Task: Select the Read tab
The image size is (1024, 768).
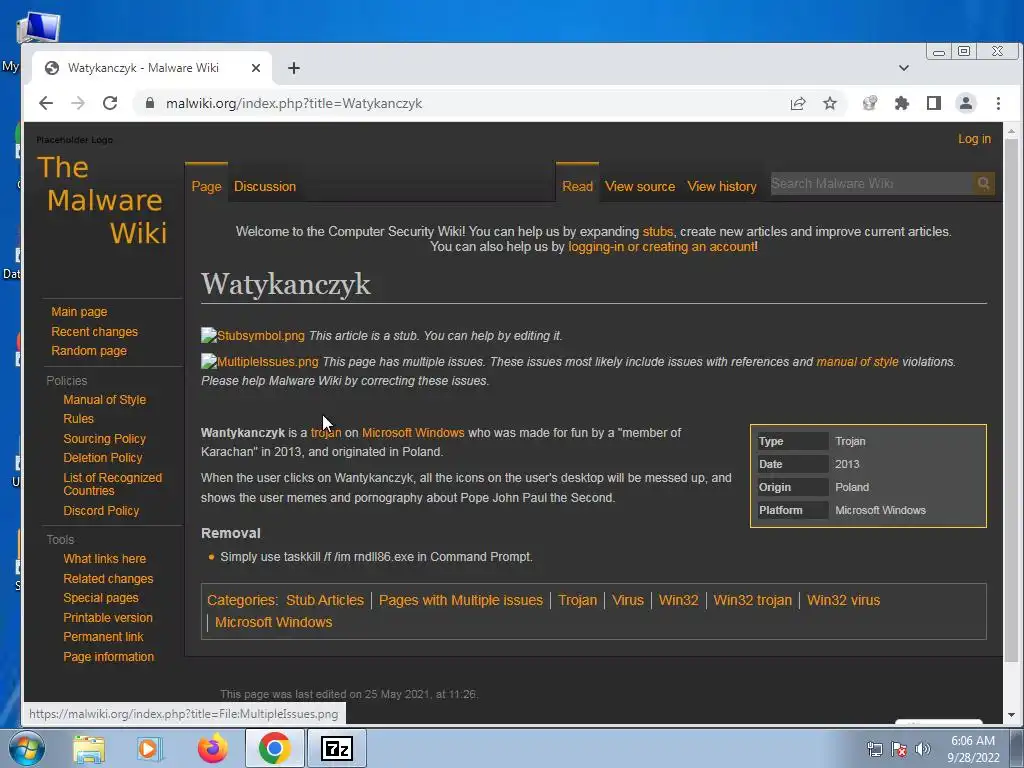Action: tap(577, 186)
